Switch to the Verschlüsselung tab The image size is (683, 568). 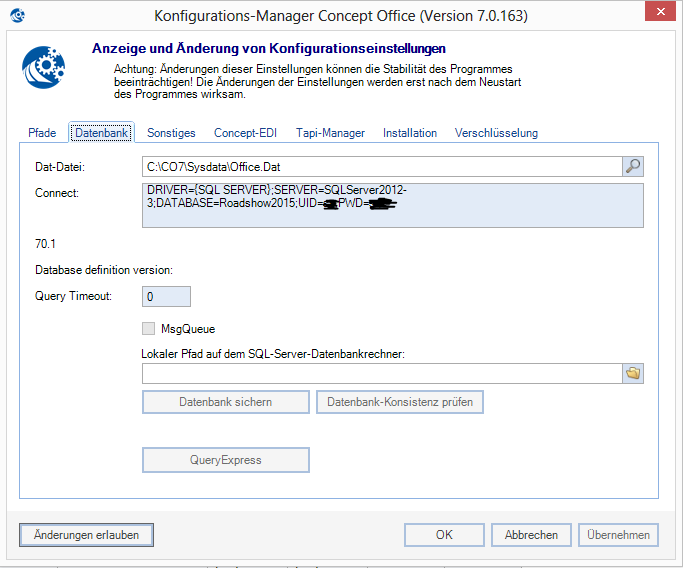496,133
